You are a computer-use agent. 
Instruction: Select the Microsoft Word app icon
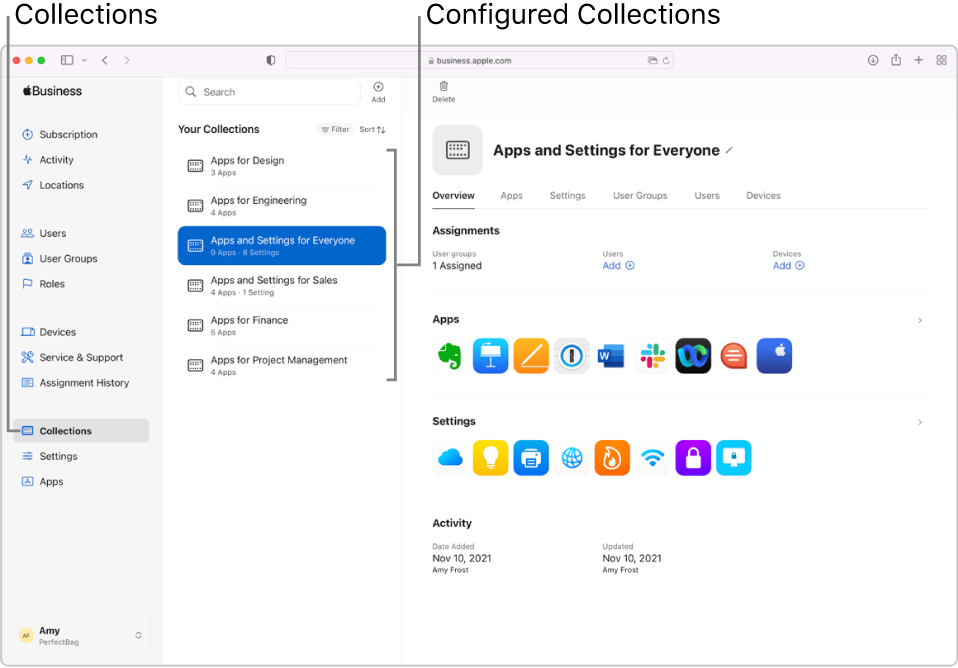click(611, 355)
